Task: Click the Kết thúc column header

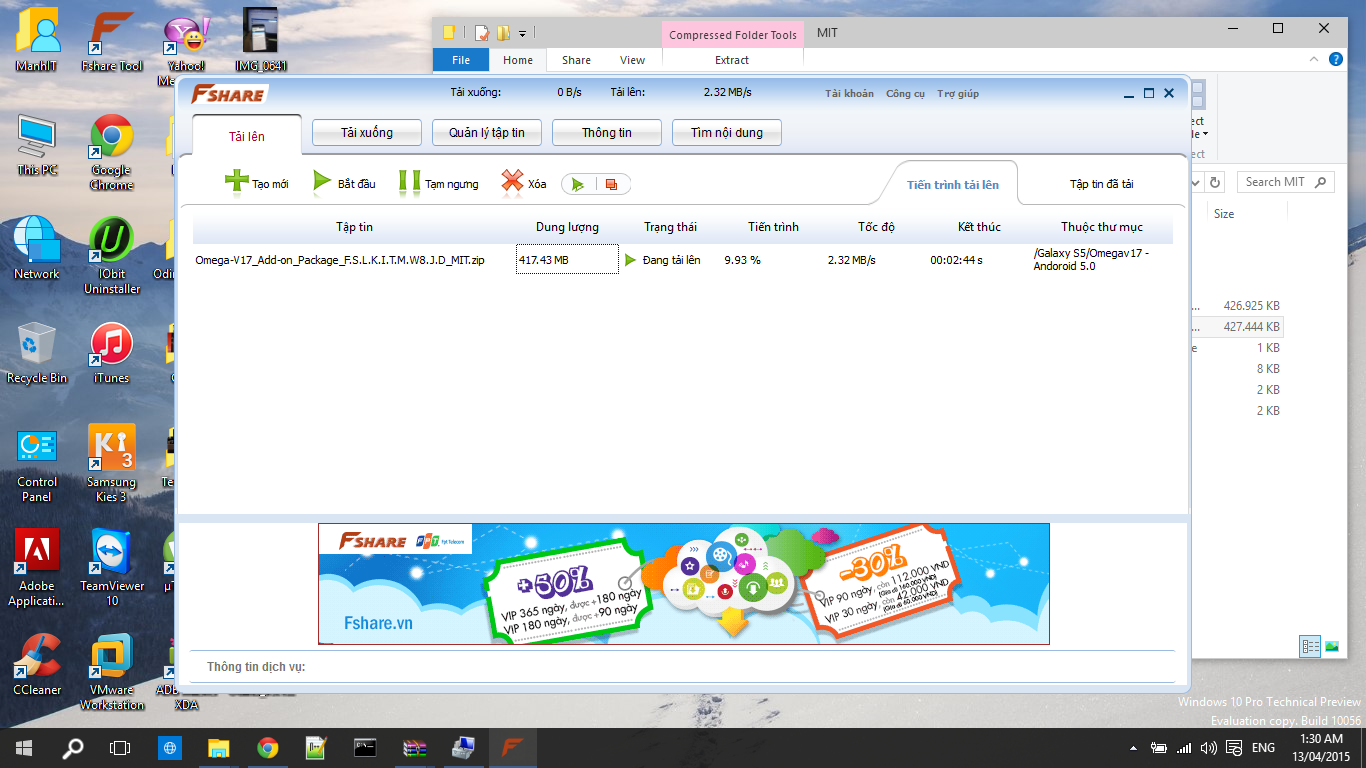Action: pos(979,227)
